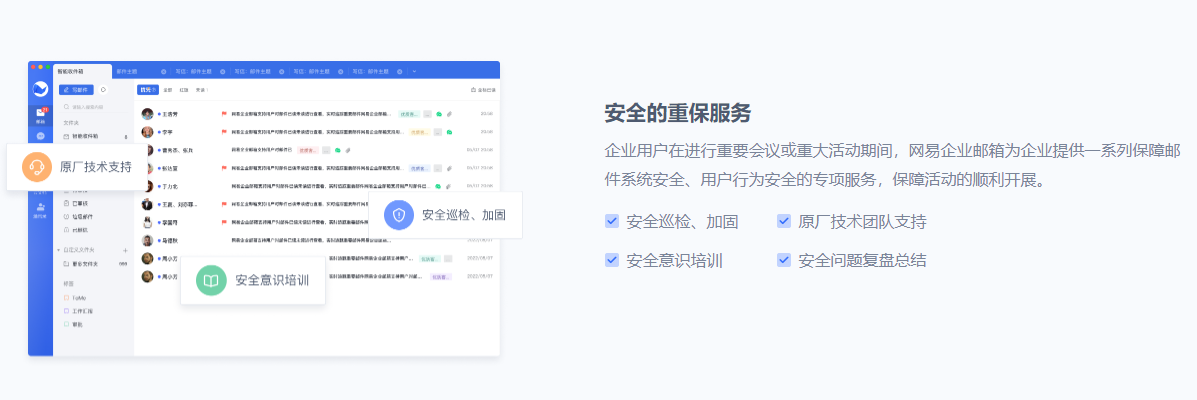Toggle the 安全巡检、加固 checkbox

(612, 221)
